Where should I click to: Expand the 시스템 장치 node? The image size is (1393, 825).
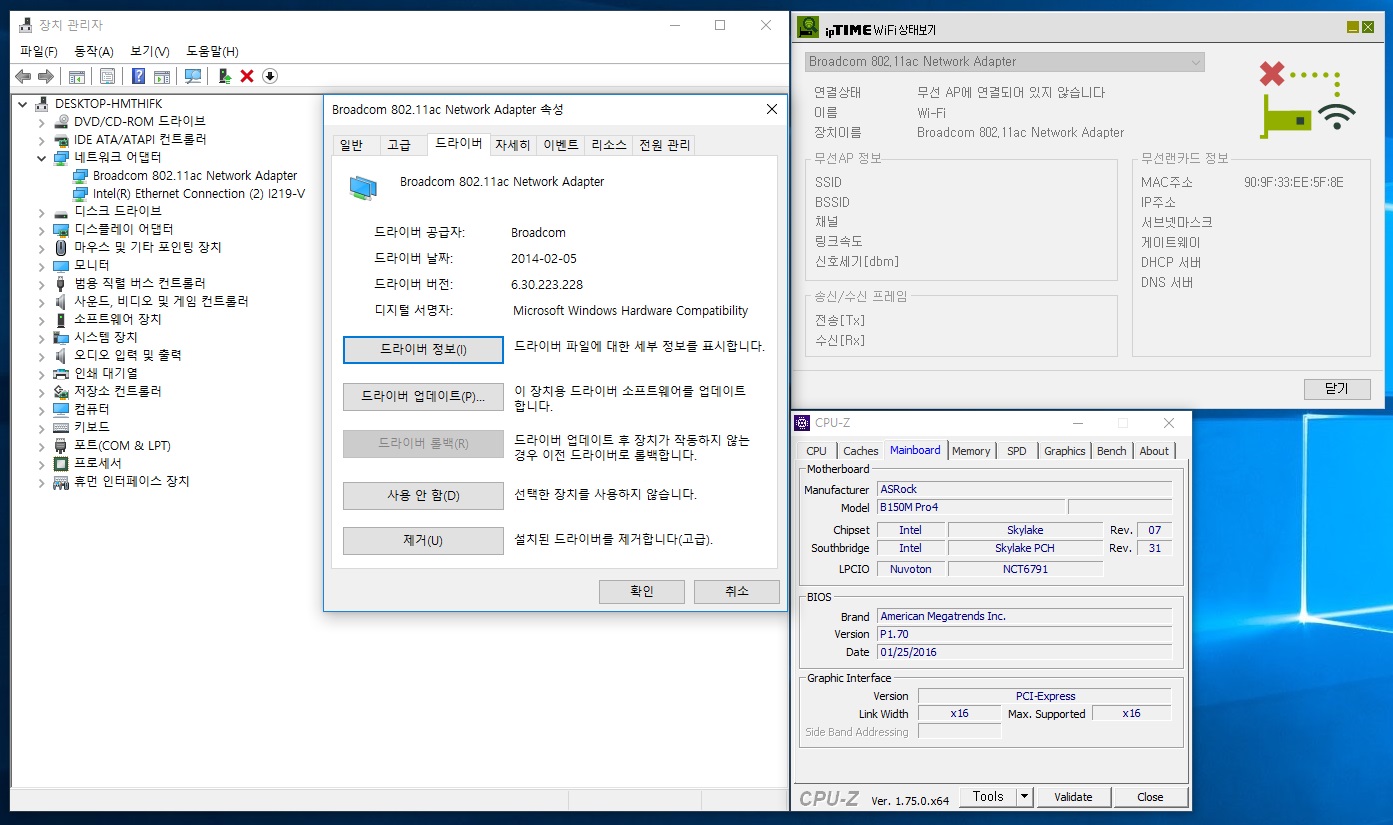(x=42, y=337)
